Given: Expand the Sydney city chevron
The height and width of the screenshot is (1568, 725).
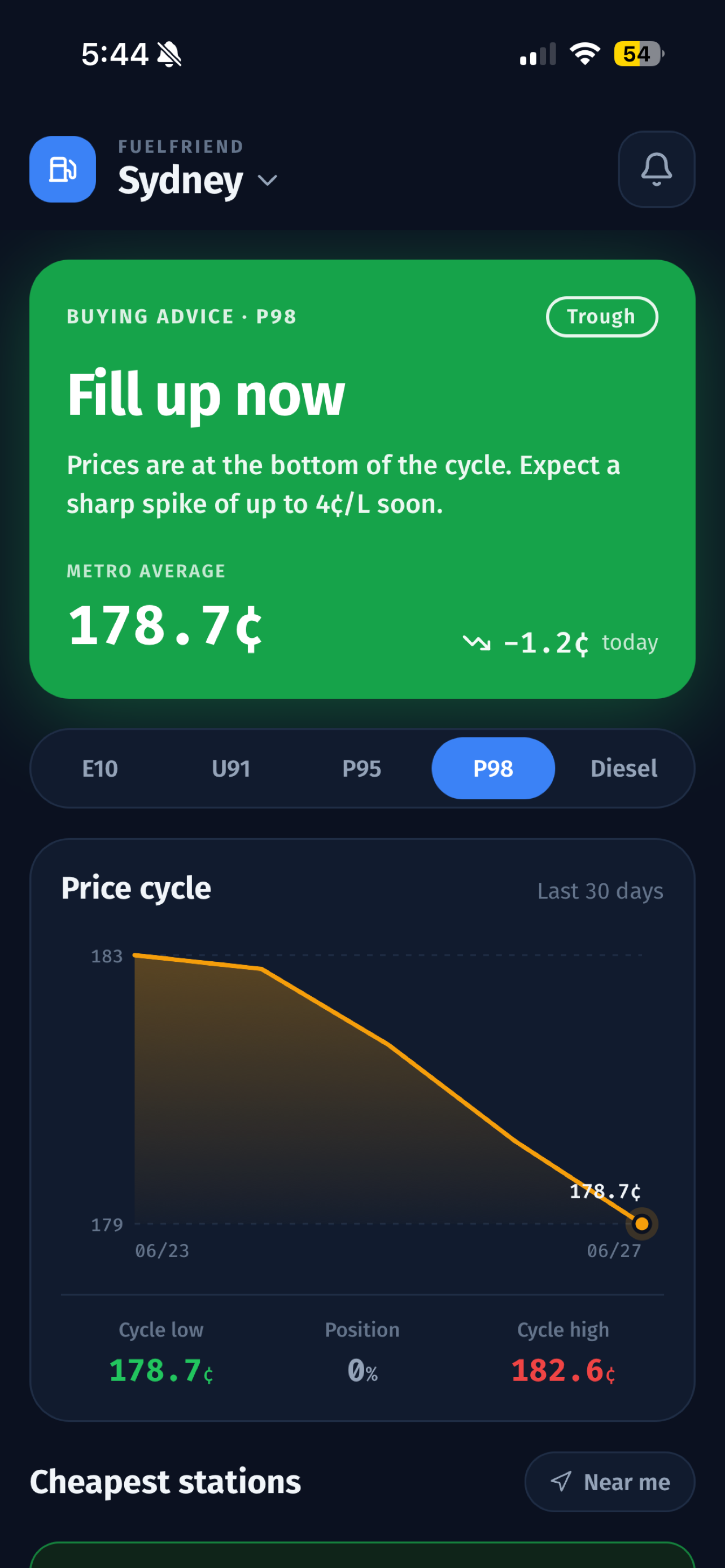Looking at the screenshot, I should 267,181.
